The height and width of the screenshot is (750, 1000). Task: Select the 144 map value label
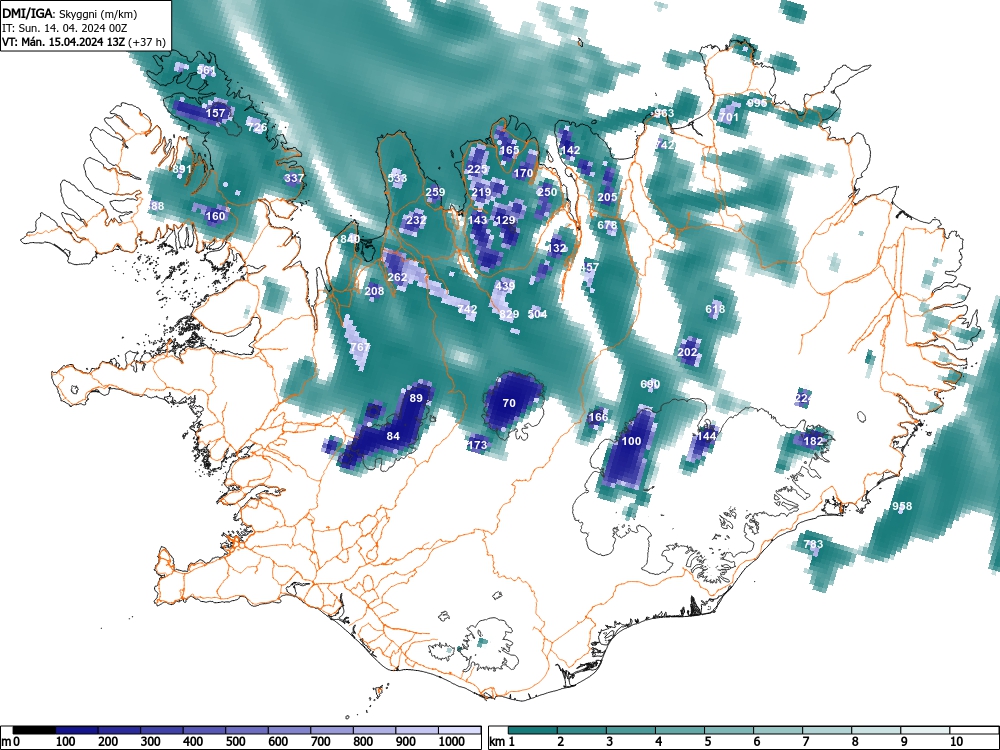tap(707, 436)
